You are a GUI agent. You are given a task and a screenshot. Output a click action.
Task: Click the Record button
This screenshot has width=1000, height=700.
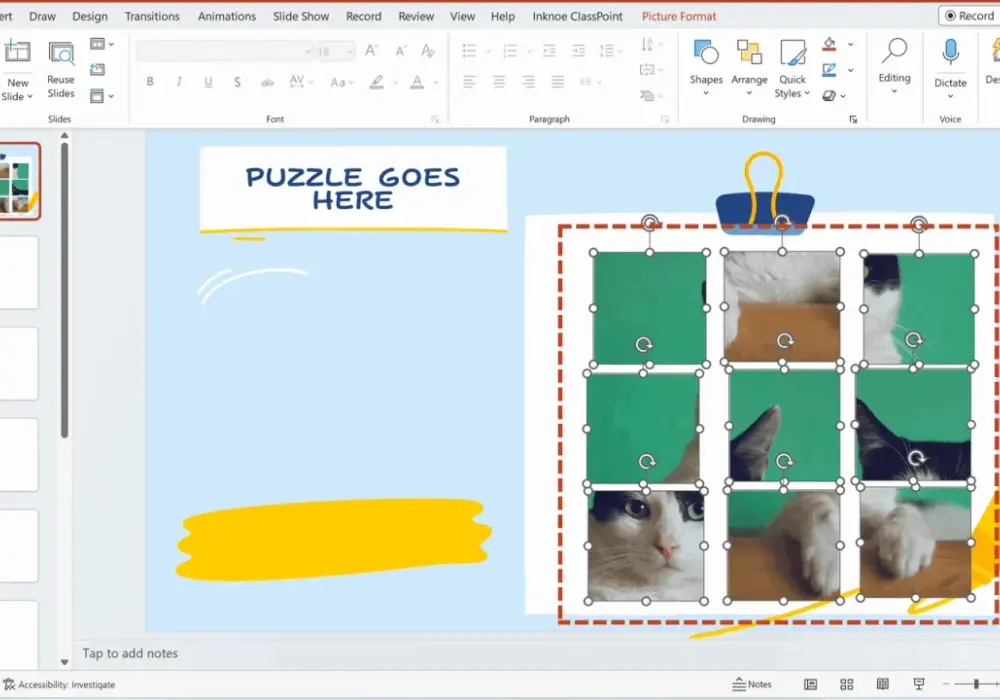[x=969, y=16]
